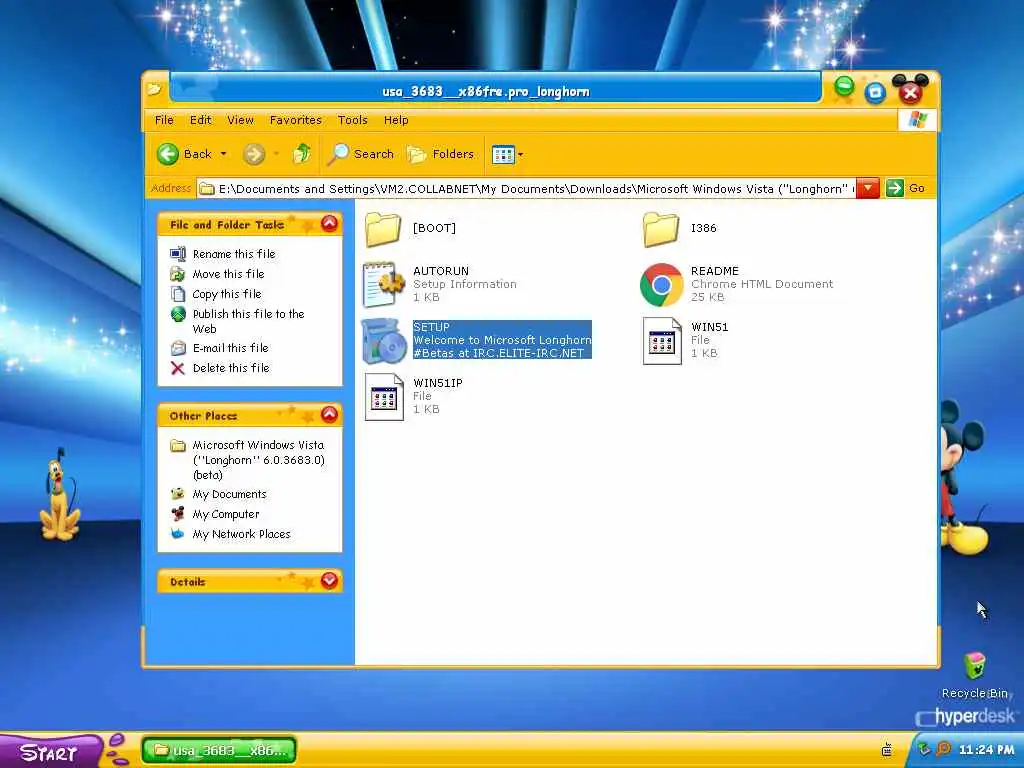Collapse the Other Places panel
This screenshot has width=1024, height=768.
pyautogui.click(x=330, y=415)
